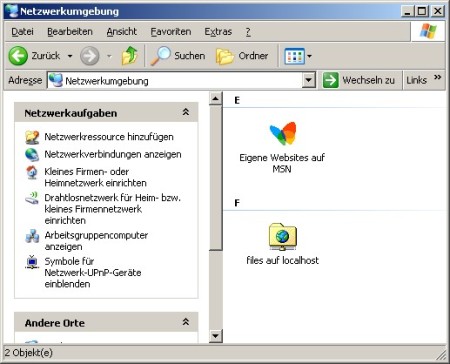450x364 pixels.
Task: Close the Netzwerkumgebung window
Action: 438,11
